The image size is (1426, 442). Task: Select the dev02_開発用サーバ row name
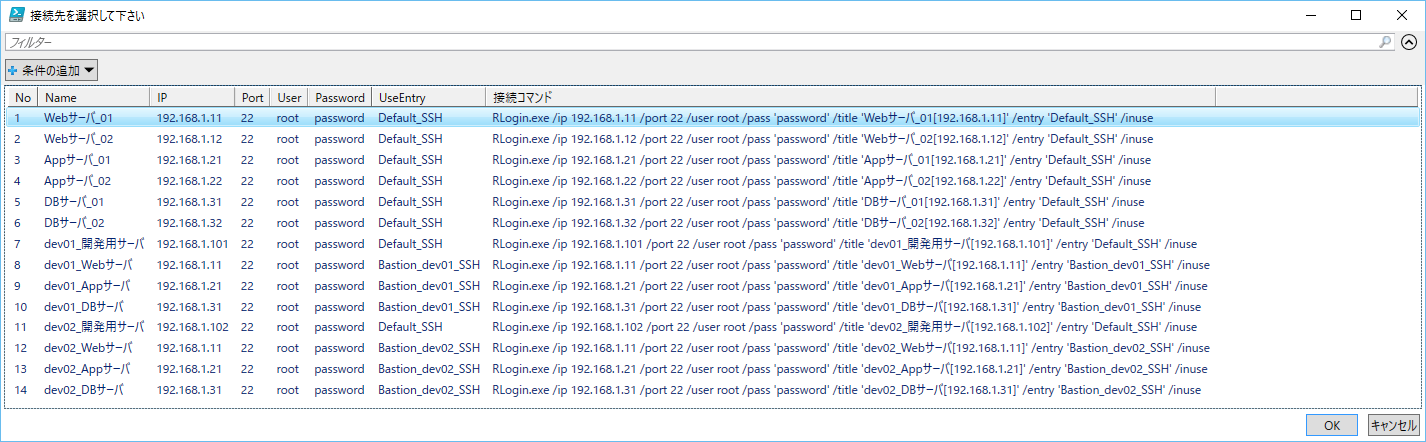[x=94, y=328]
